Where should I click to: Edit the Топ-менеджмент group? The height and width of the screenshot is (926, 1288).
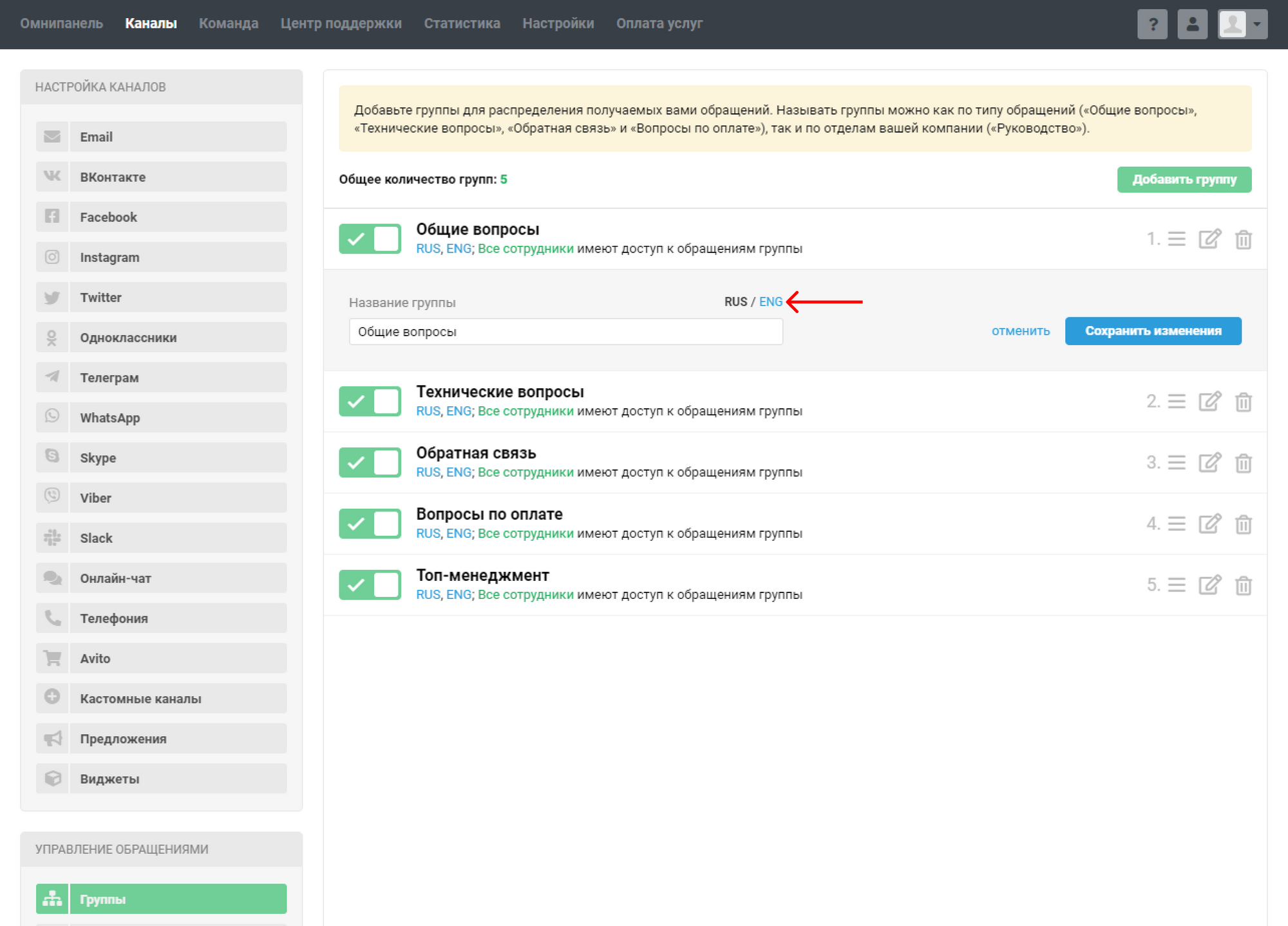pos(1209,585)
